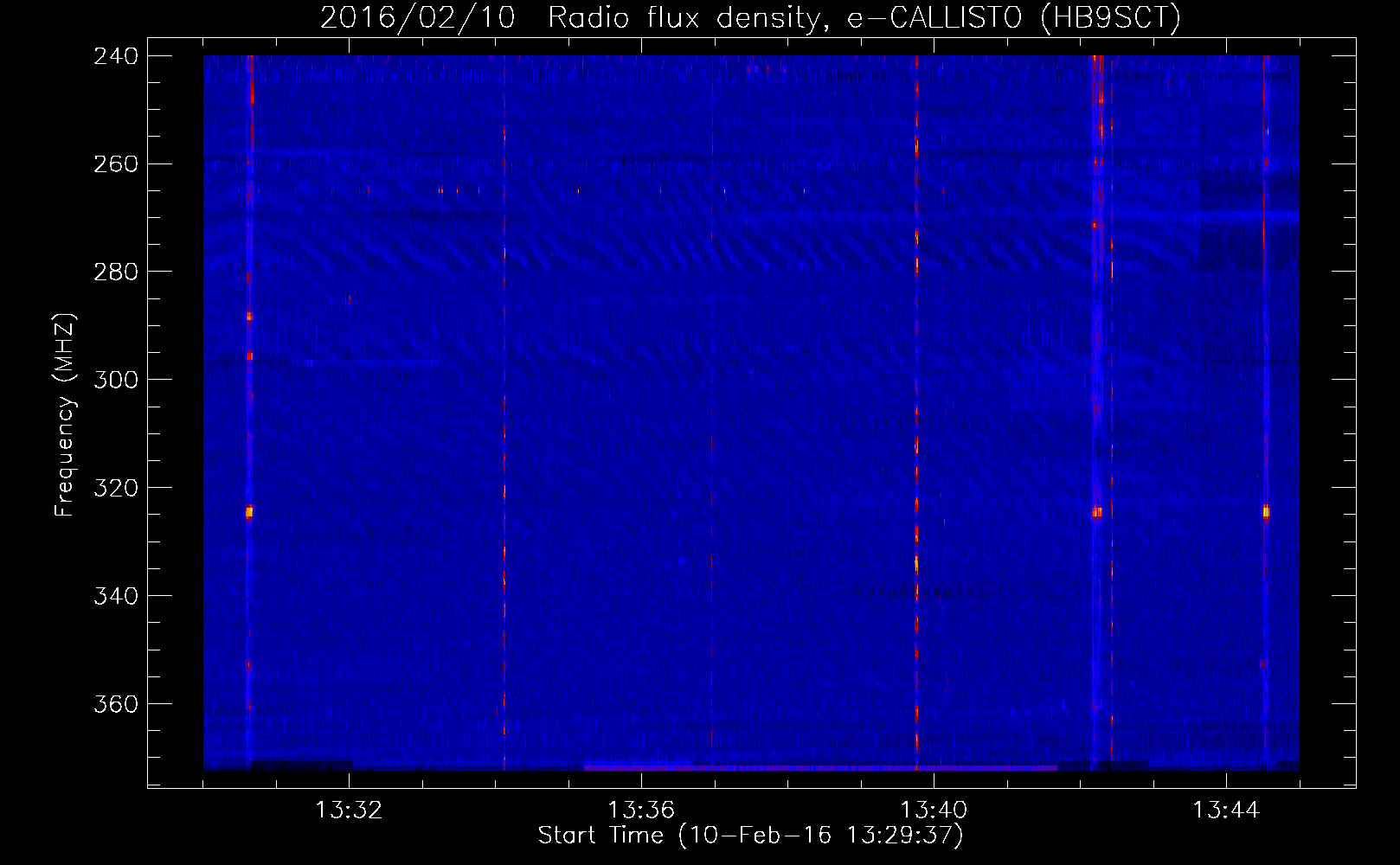Click the 13:36 time tick label
1400x865 pixels.
pos(641,811)
